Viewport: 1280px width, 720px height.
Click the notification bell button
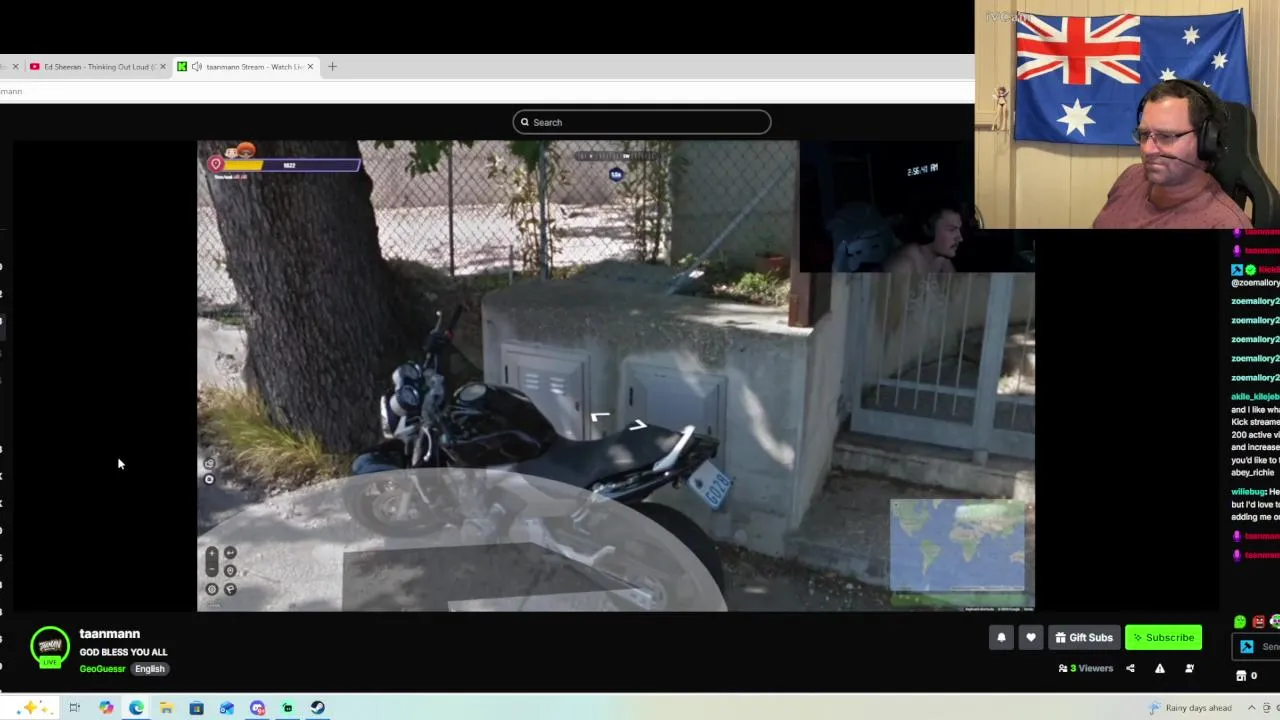(1001, 638)
